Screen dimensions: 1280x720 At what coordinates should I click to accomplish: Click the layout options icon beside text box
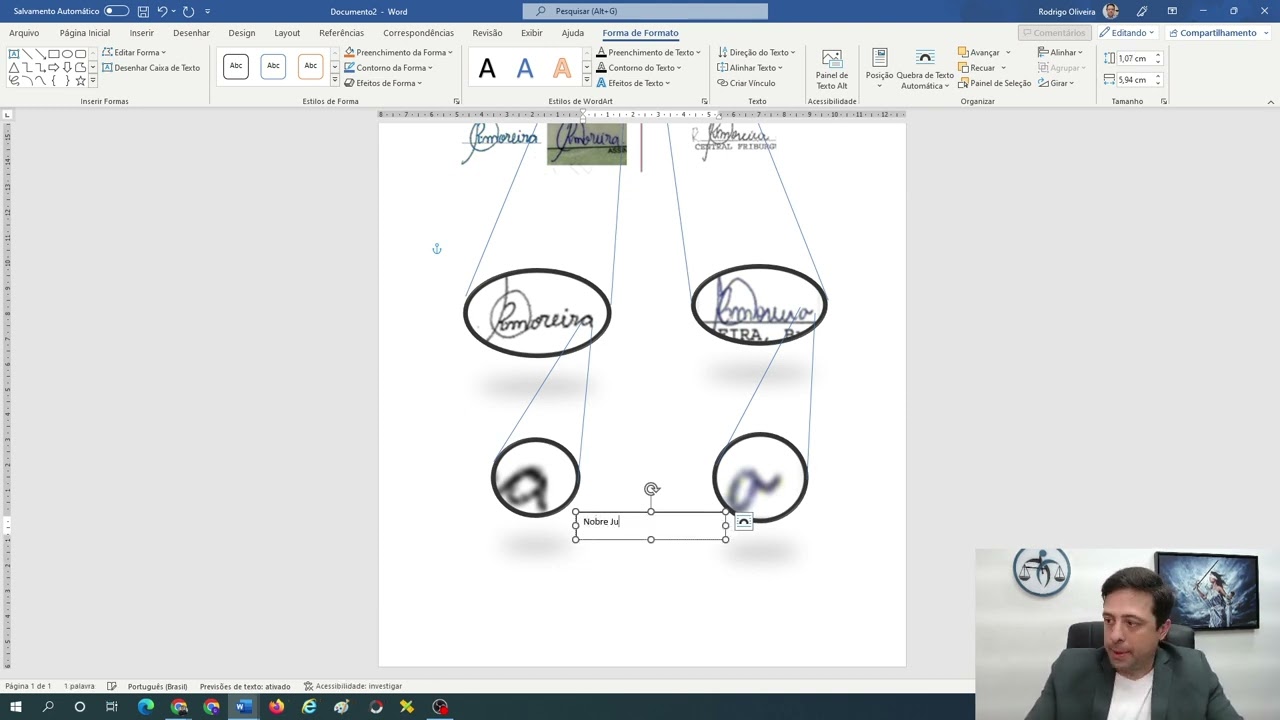(x=743, y=523)
